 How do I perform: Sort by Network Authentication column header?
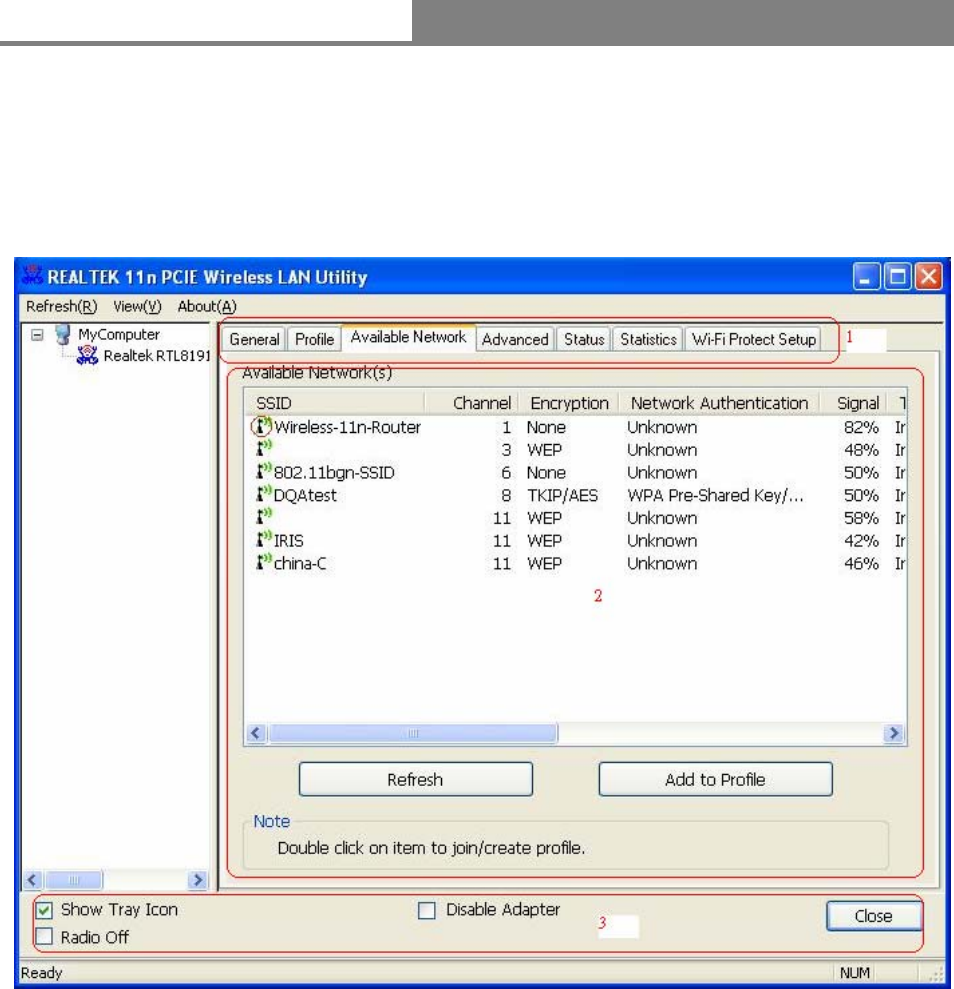coord(719,403)
